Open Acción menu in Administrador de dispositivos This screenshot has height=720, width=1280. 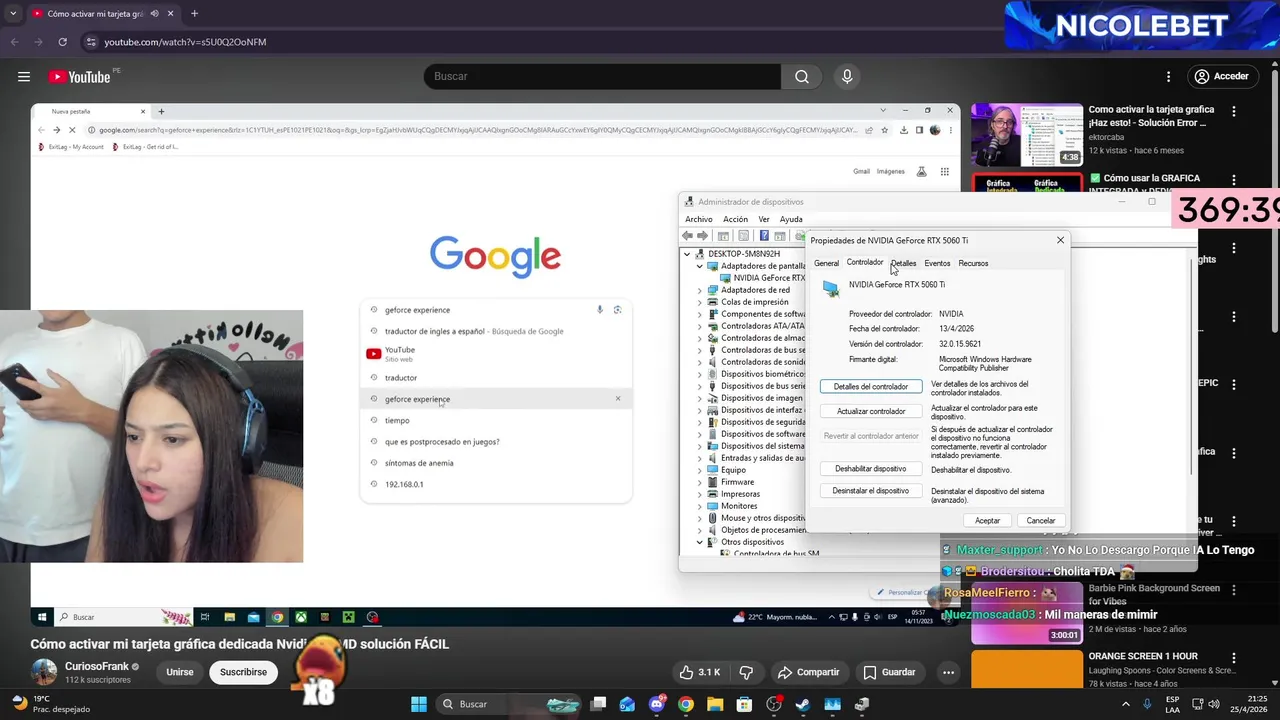coord(735,219)
